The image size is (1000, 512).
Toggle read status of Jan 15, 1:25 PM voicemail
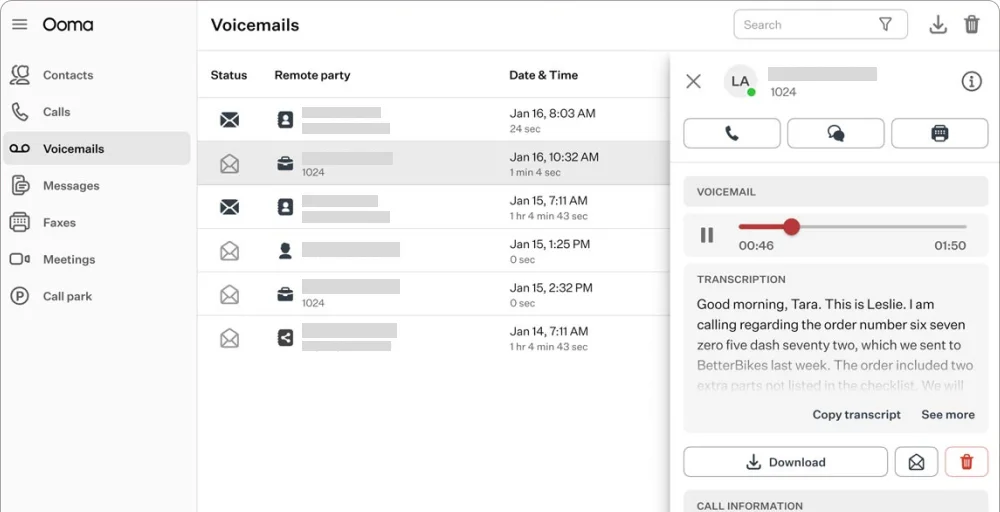(230, 251)
